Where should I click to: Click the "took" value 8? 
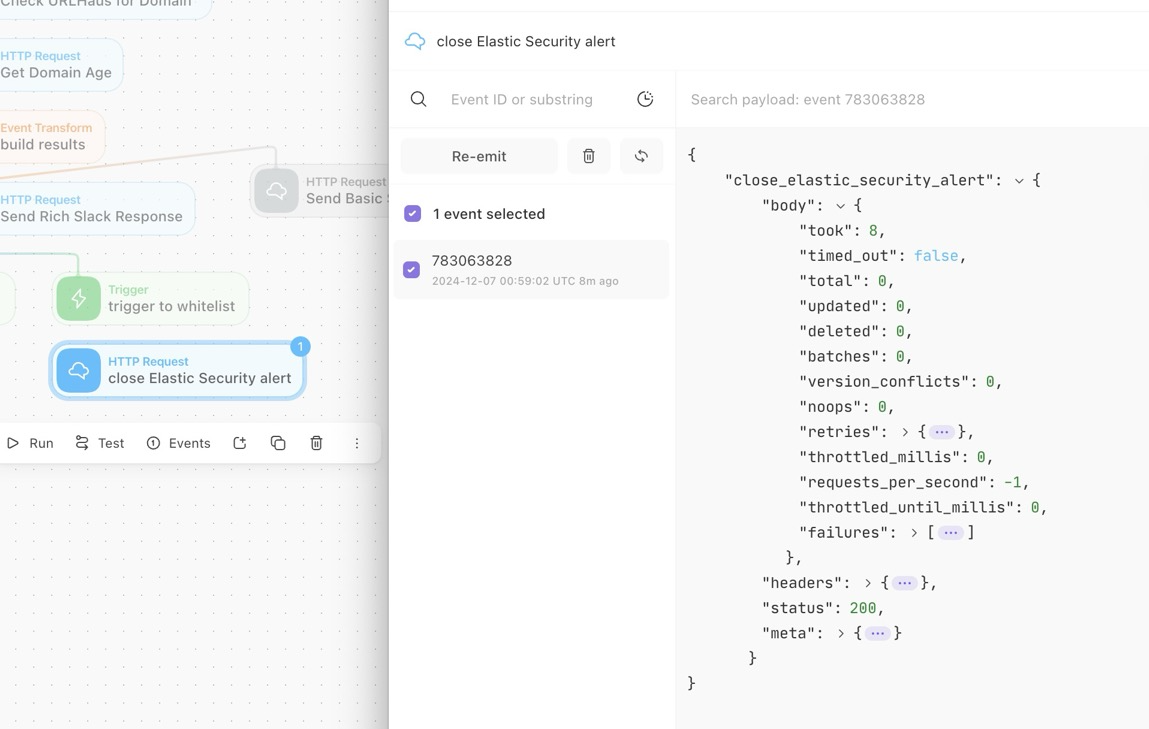point(873,231)
